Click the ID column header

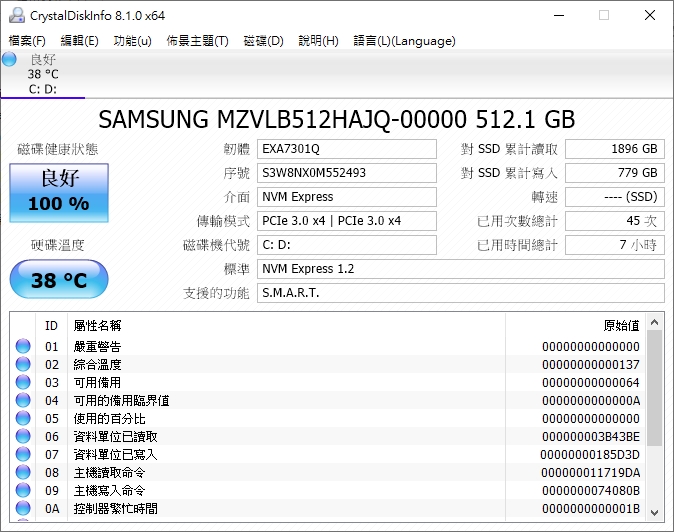51,326
